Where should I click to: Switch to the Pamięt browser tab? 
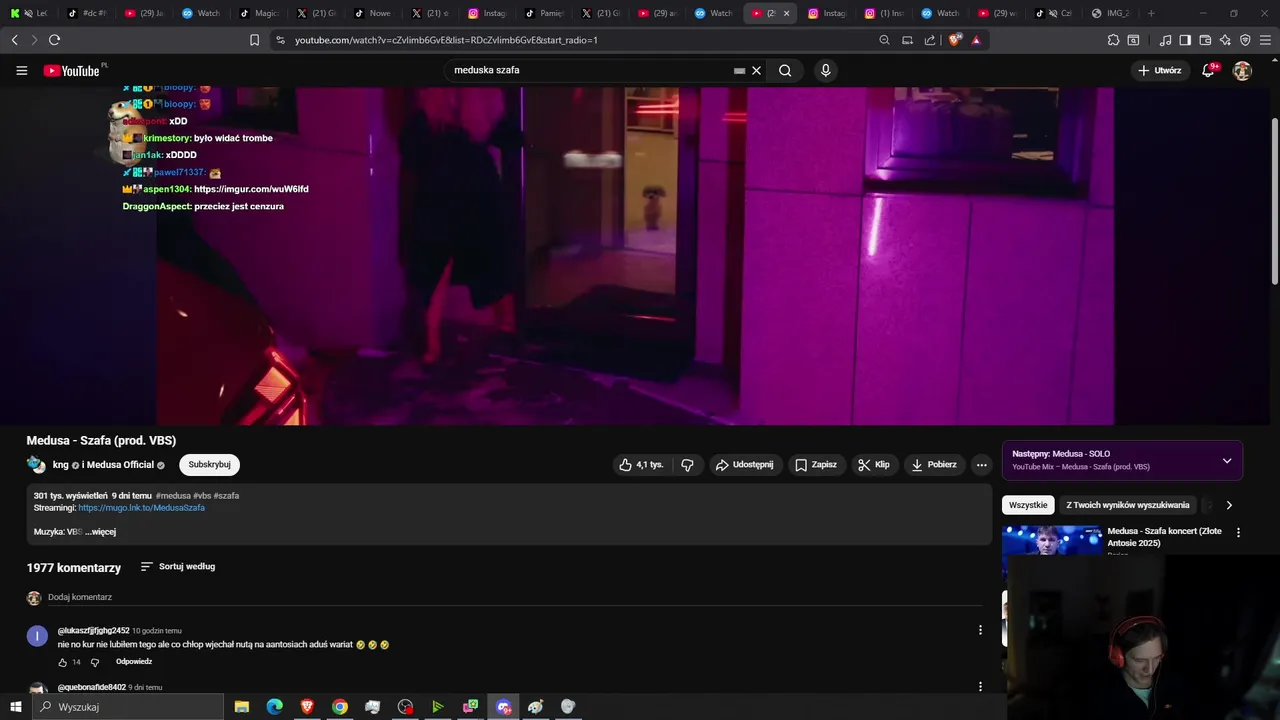[x=545, y=13]
